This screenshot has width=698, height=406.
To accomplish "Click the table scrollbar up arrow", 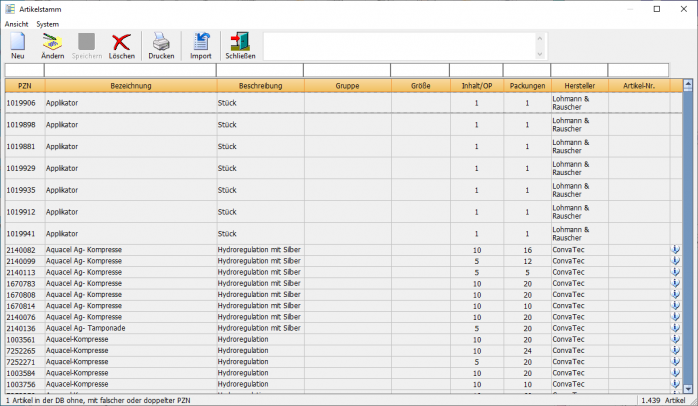I will (688, 84).
